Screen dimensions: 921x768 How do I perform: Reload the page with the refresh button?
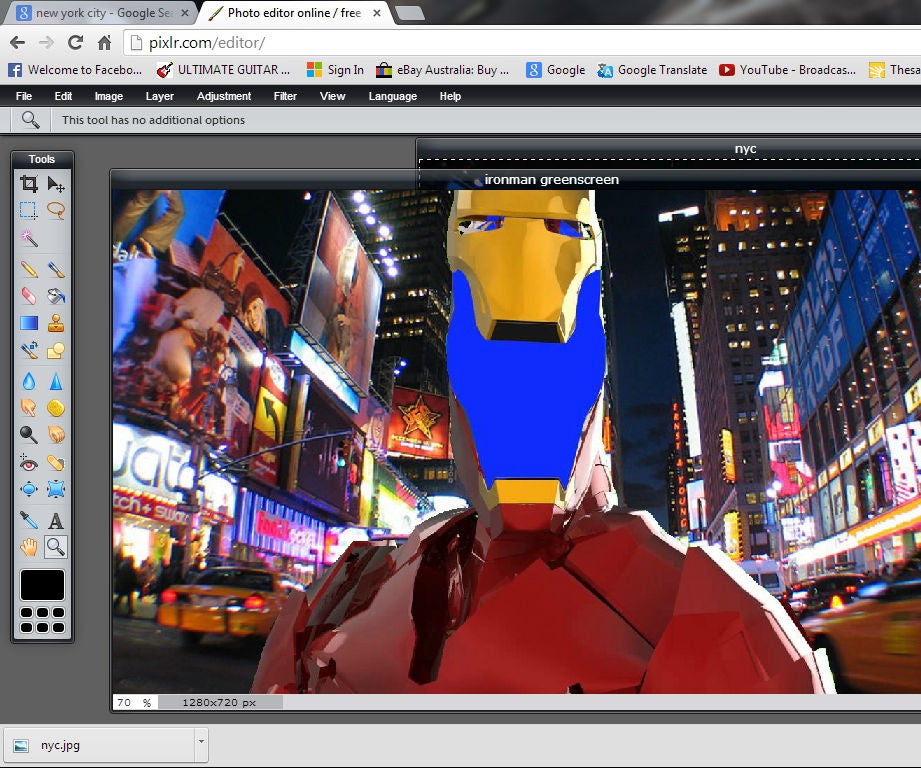tap(75, 42)
